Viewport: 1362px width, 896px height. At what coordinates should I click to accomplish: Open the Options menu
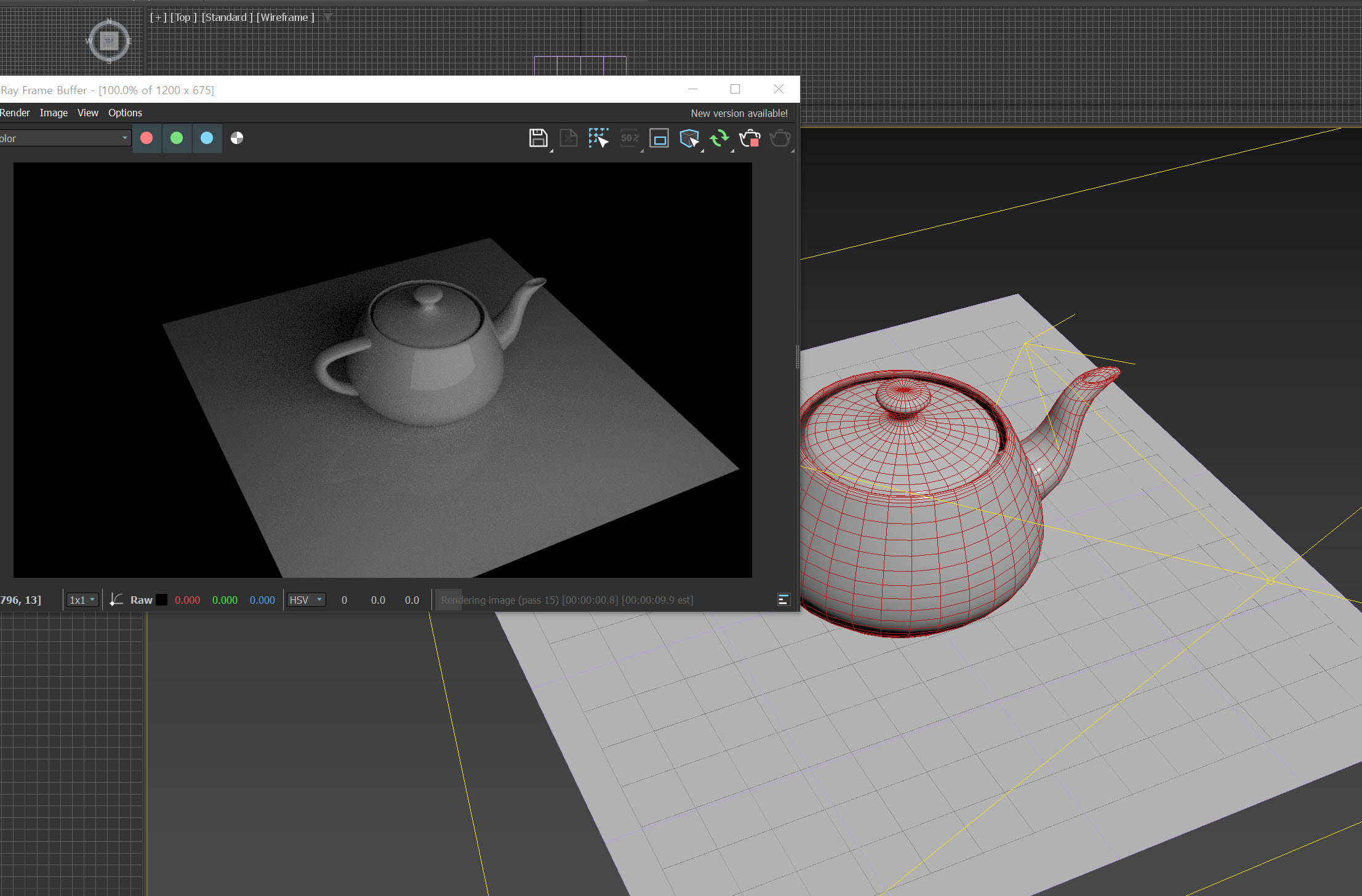(125, 113)
